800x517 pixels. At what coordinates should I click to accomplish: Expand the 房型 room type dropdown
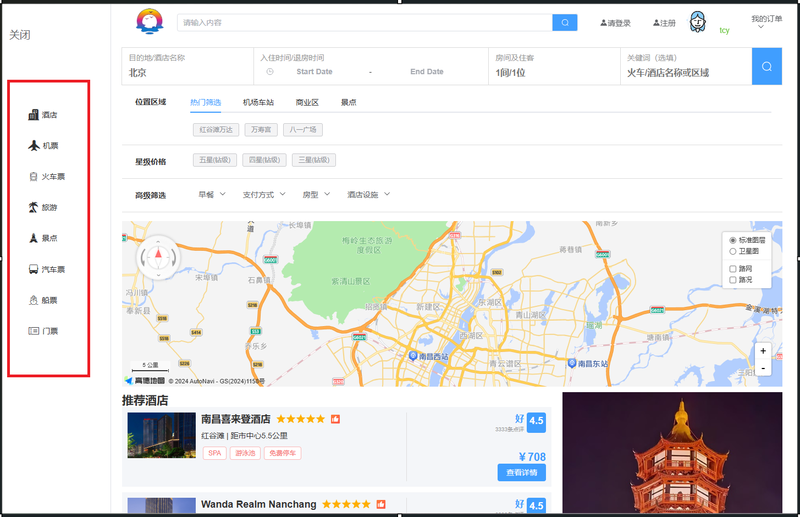(316, 194)
